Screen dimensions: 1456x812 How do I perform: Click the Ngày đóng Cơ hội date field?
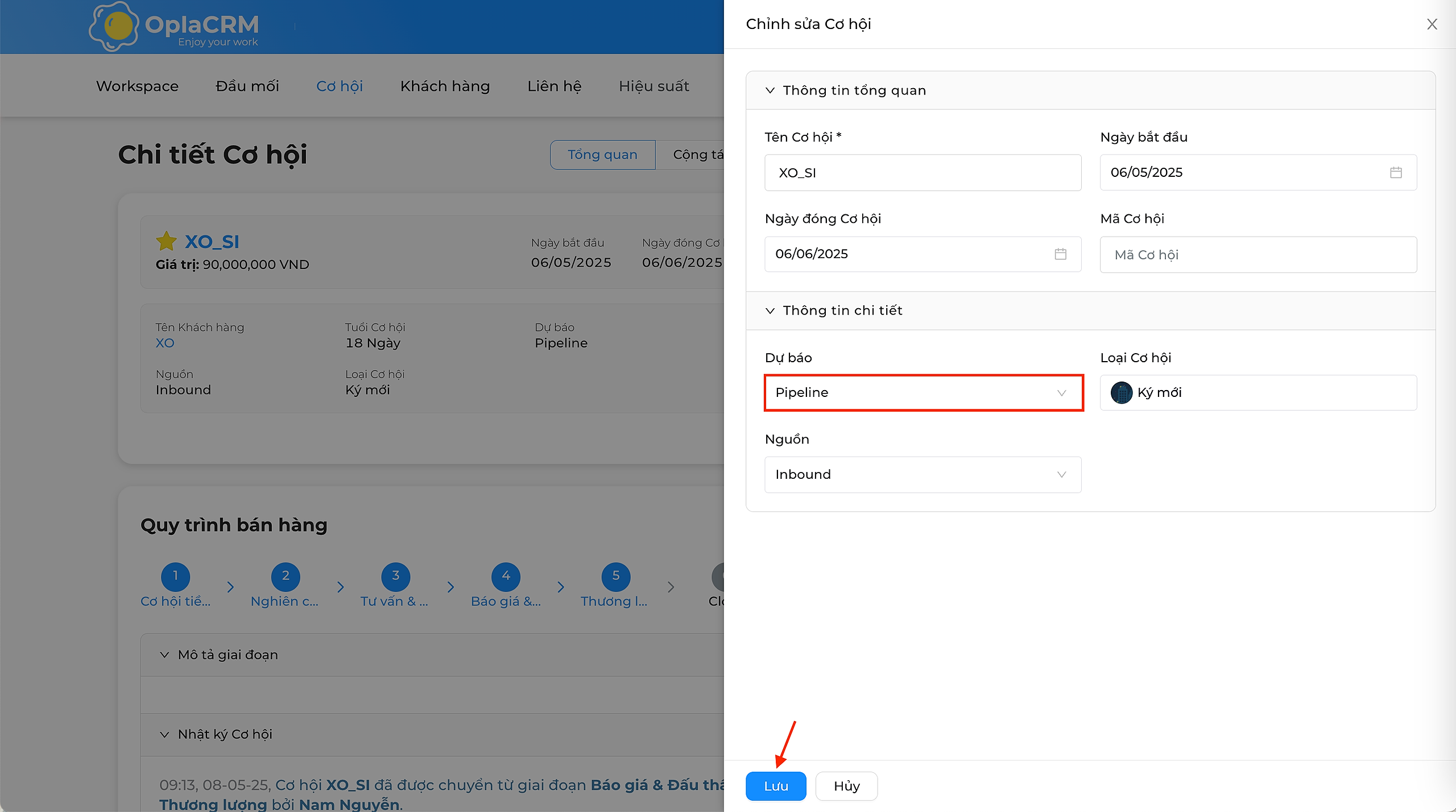click(x=923, y=254)
